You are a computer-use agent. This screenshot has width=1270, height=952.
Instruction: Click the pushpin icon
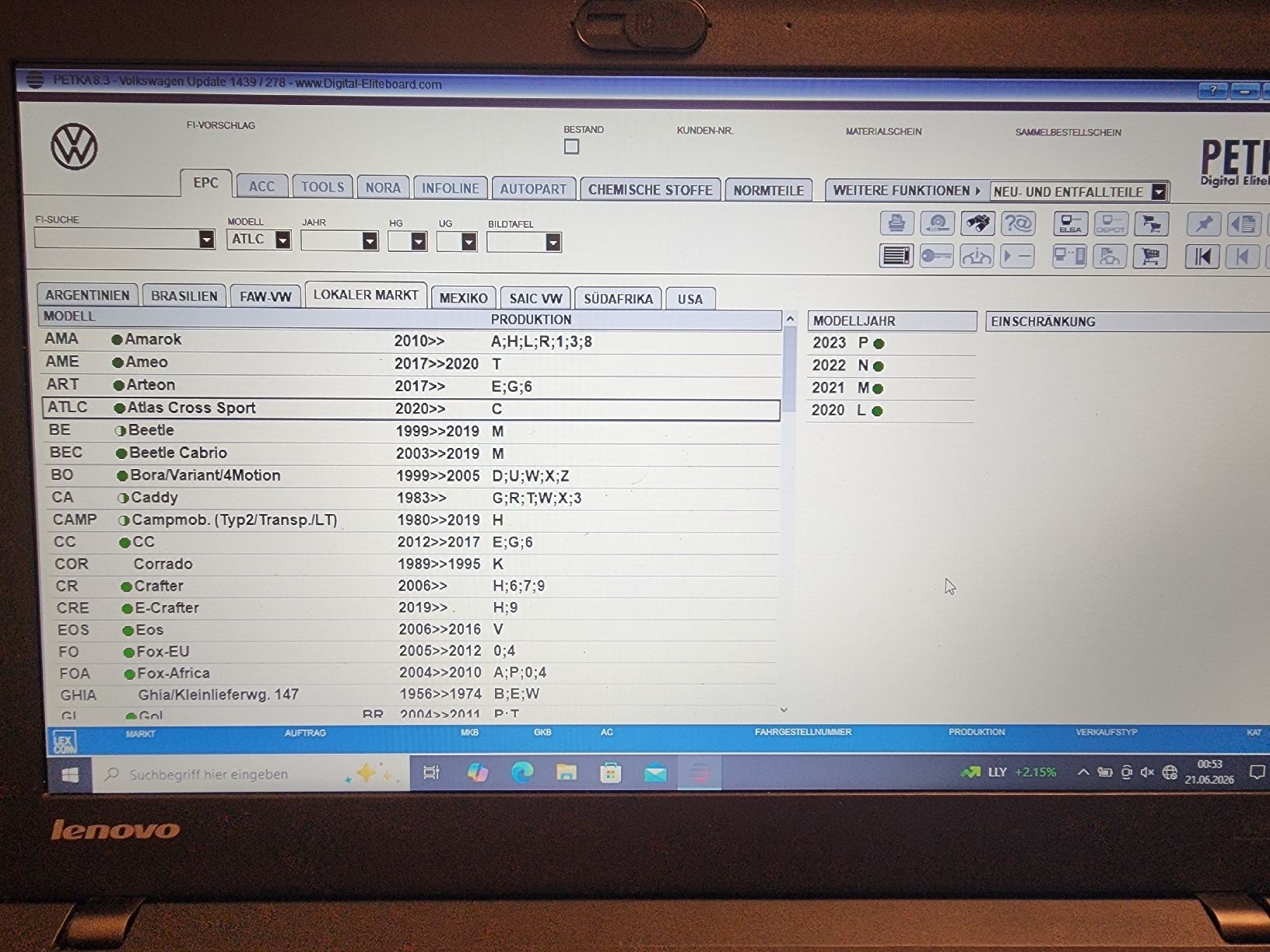[x=1204, y=225]
